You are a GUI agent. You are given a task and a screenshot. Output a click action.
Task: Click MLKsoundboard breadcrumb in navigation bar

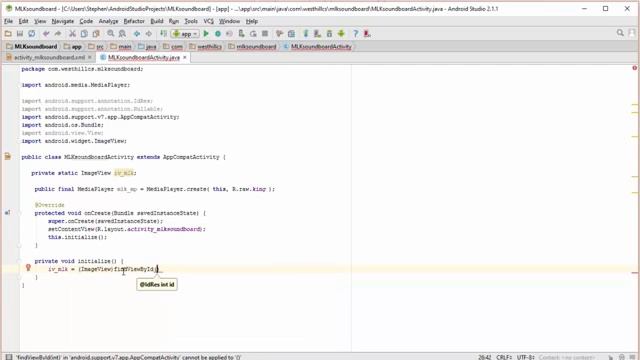pos(32,47)
